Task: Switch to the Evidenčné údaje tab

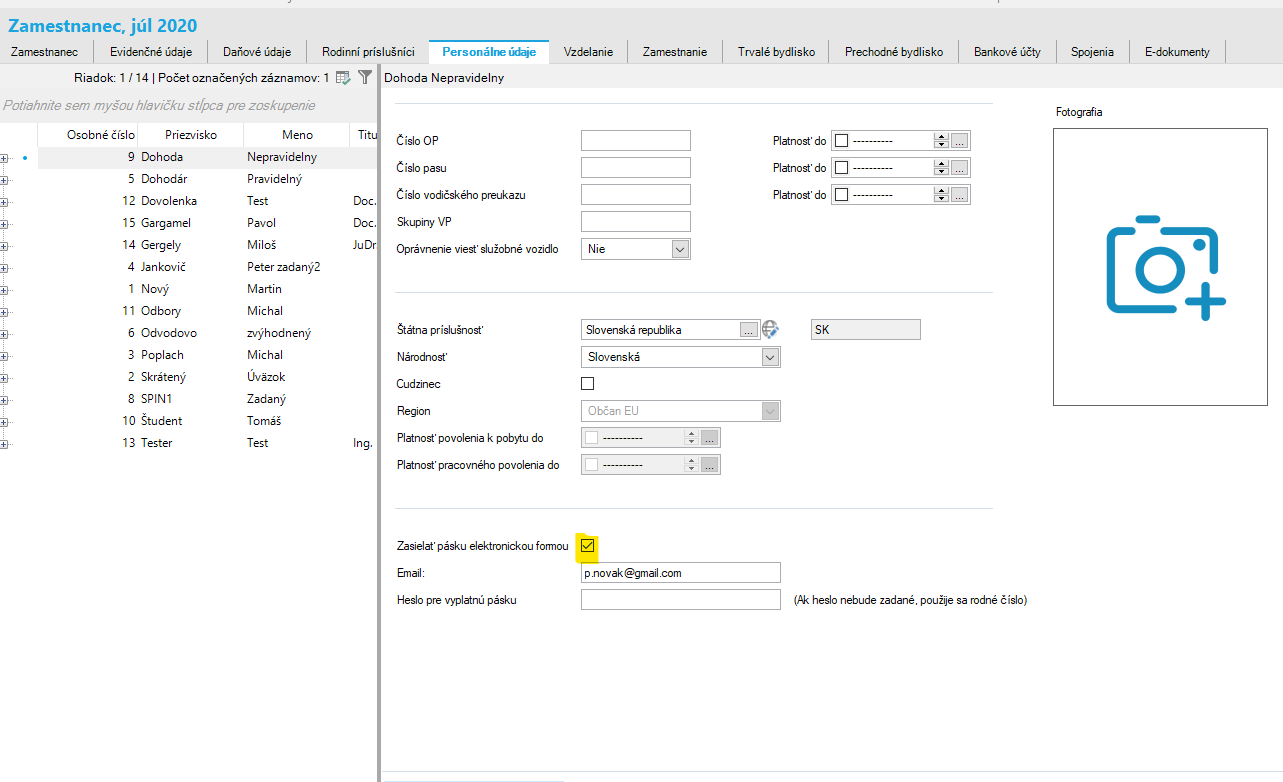Action: [150, 52]
